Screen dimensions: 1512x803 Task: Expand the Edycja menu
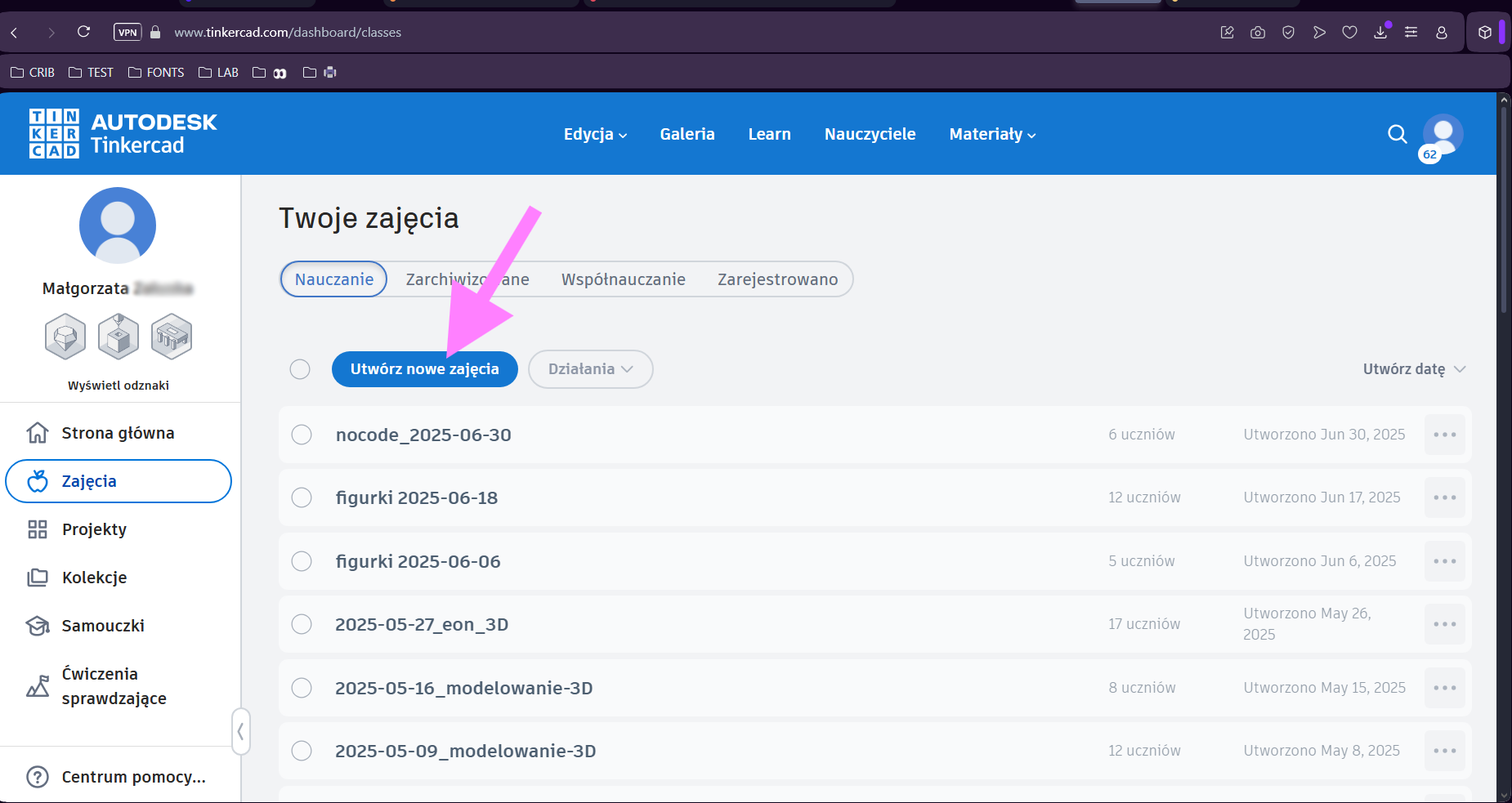tap(595, 134)
